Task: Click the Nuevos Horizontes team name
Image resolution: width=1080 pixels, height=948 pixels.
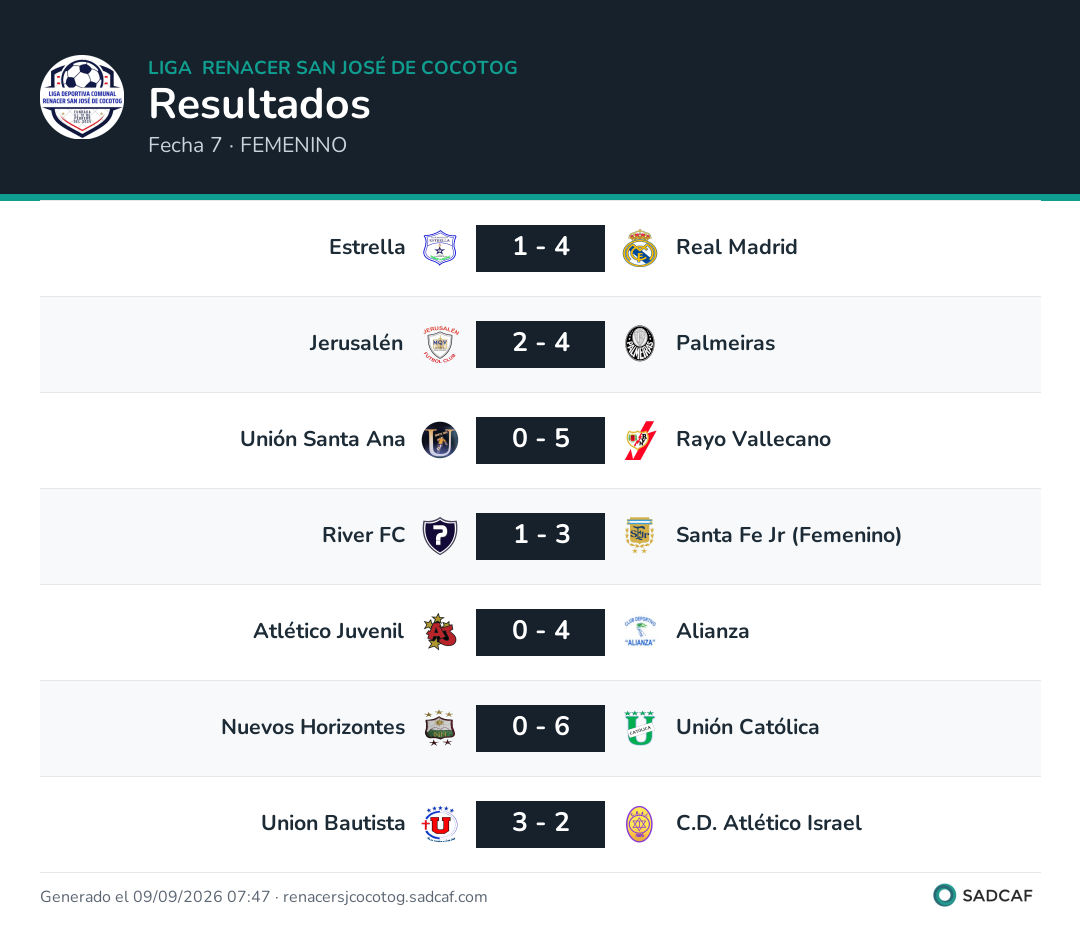Action: 313,727
